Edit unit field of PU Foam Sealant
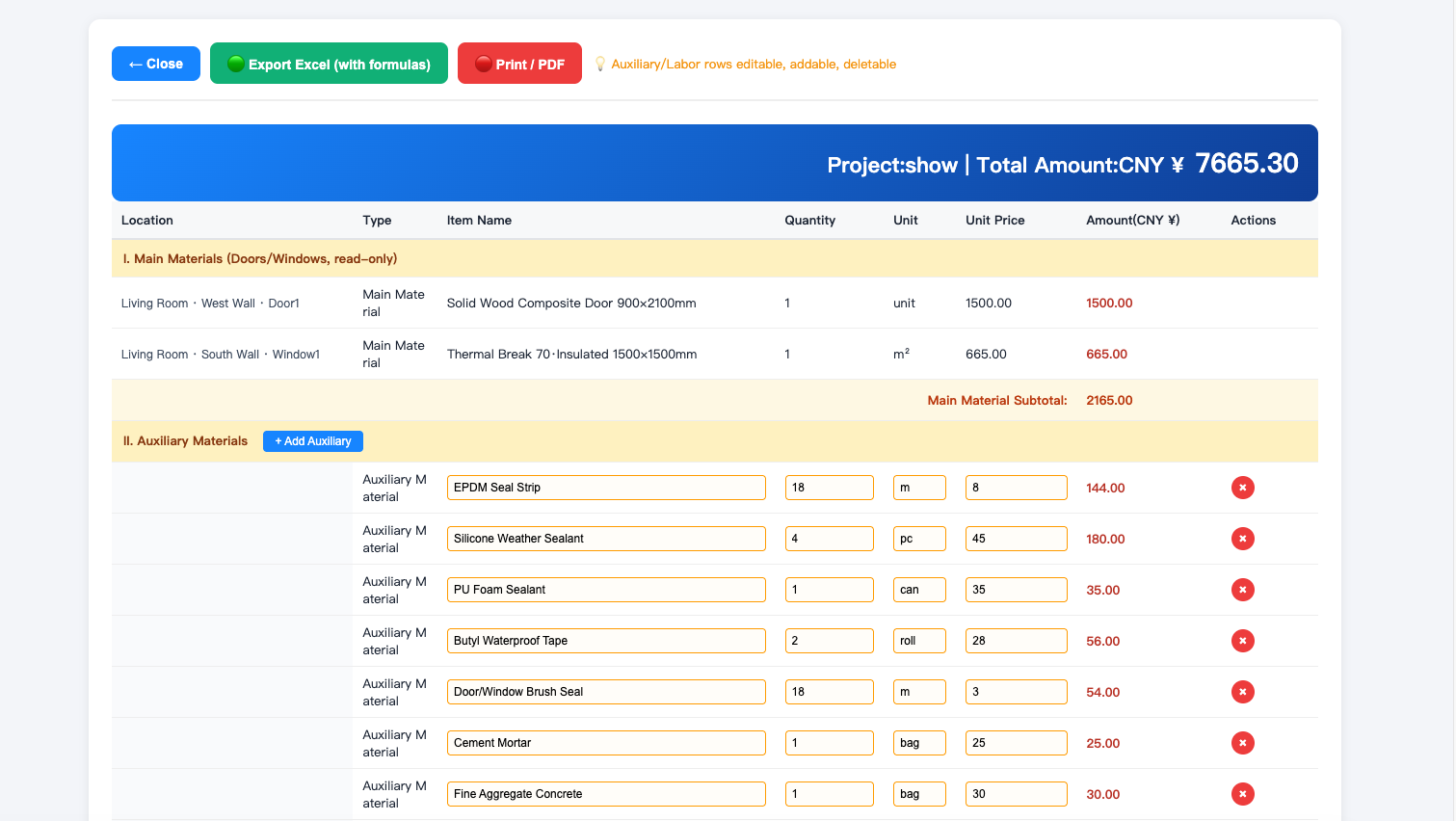This screenshot has width=1456, height=821. (919, 590)
